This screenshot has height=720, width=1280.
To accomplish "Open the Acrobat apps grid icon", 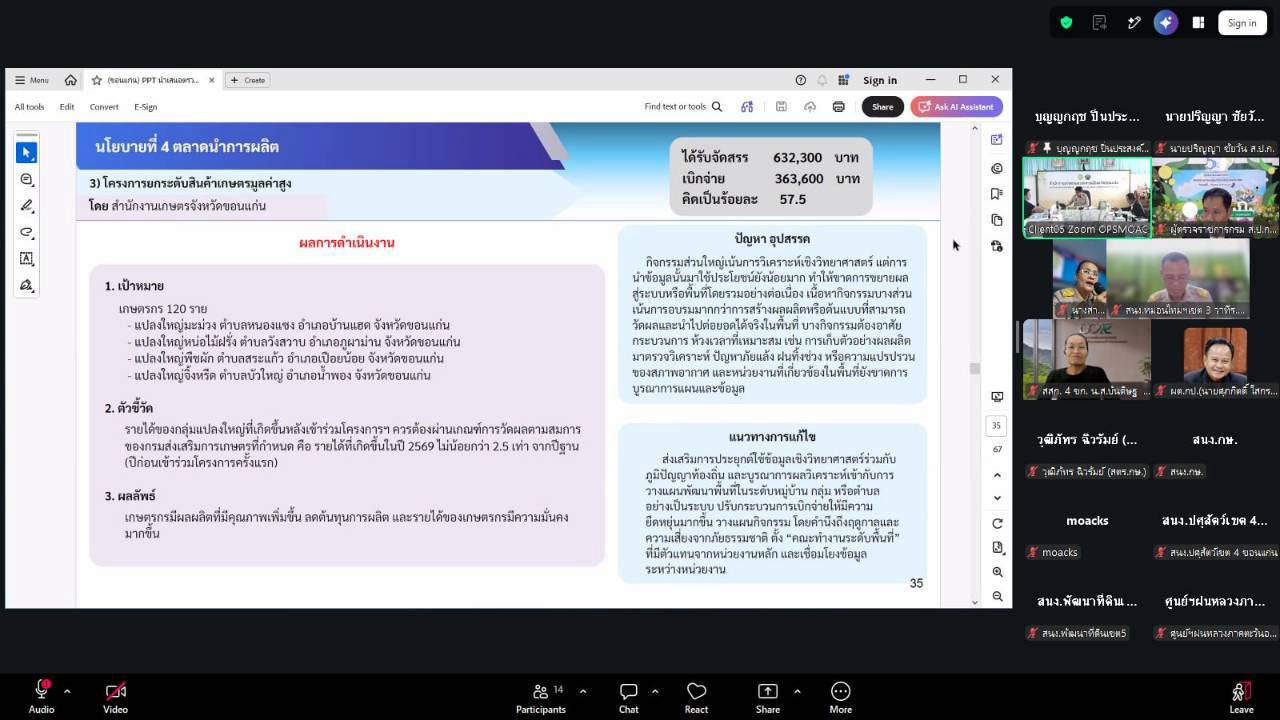I will (x=844, y=80).
